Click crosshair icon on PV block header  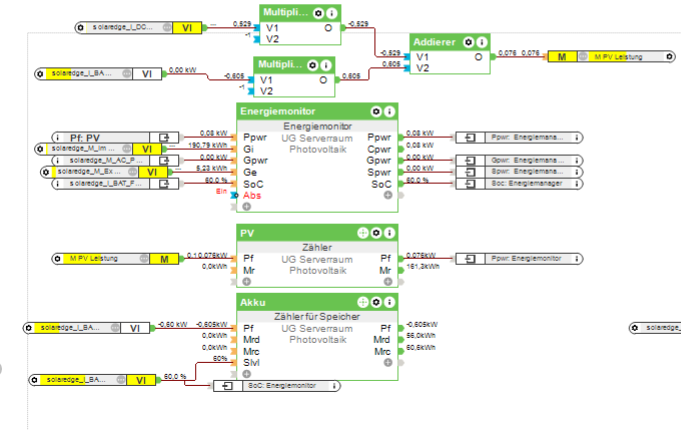pyautogui.click(x=363, y=233)
